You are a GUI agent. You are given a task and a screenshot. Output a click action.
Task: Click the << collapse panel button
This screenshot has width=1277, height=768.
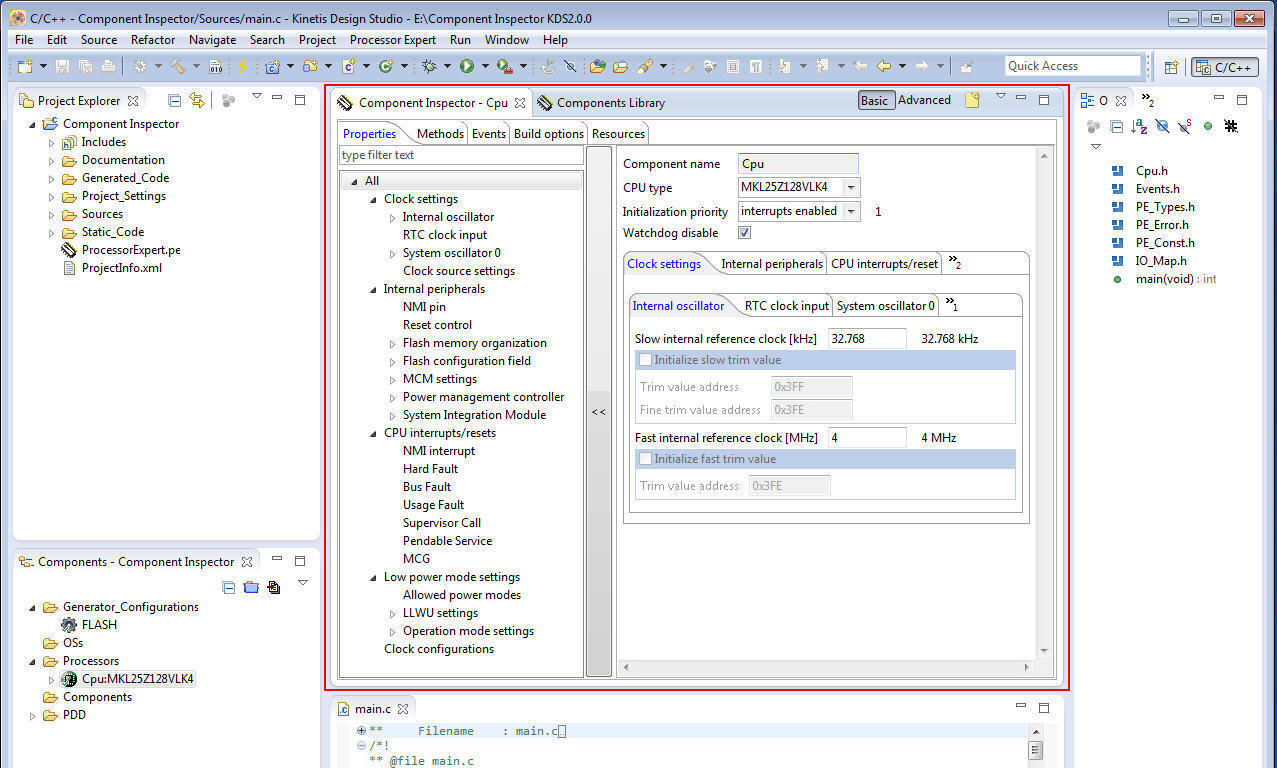pyautogui.click(x=598, y=411)
